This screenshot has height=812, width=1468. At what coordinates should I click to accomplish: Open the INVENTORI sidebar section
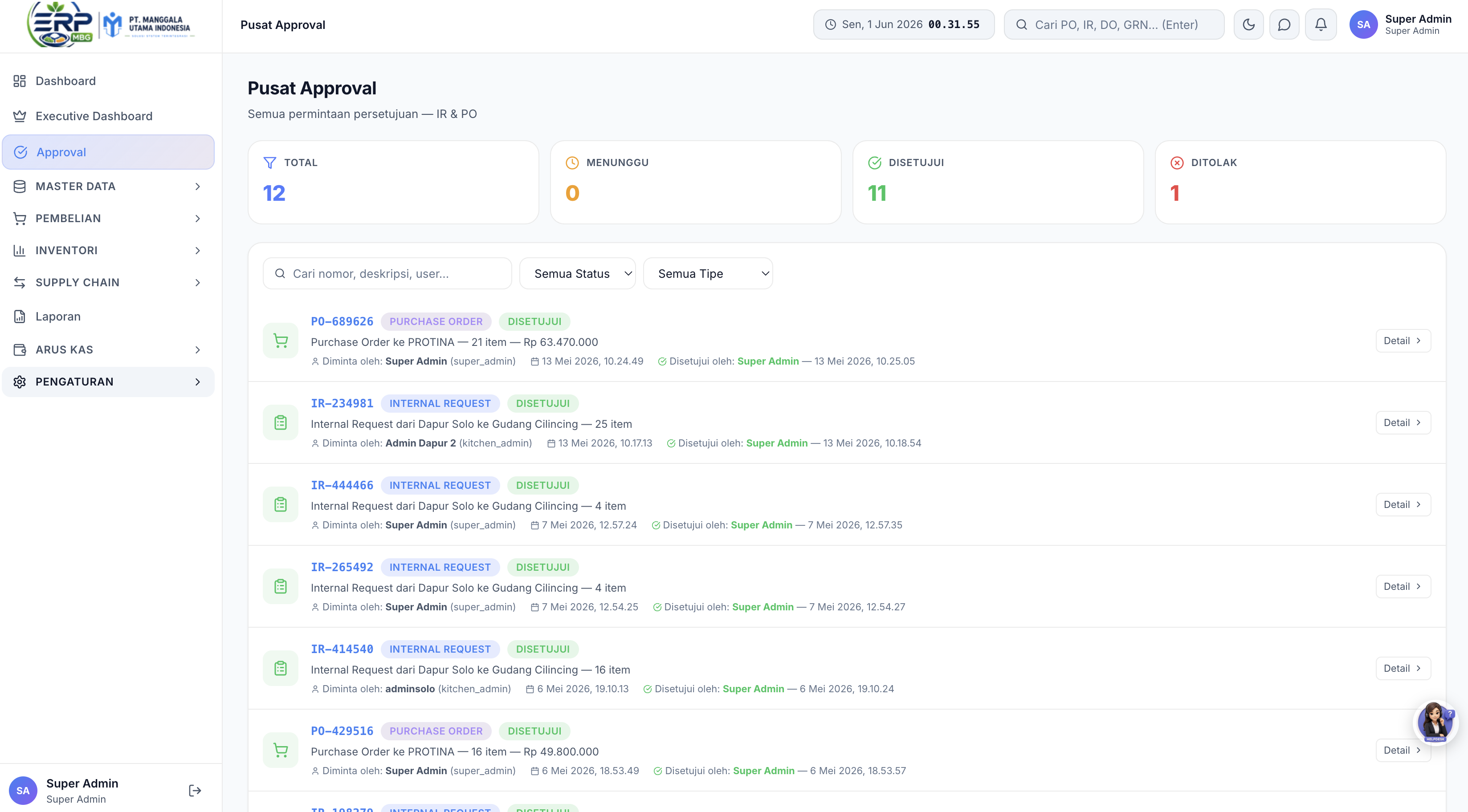[108, 251]
